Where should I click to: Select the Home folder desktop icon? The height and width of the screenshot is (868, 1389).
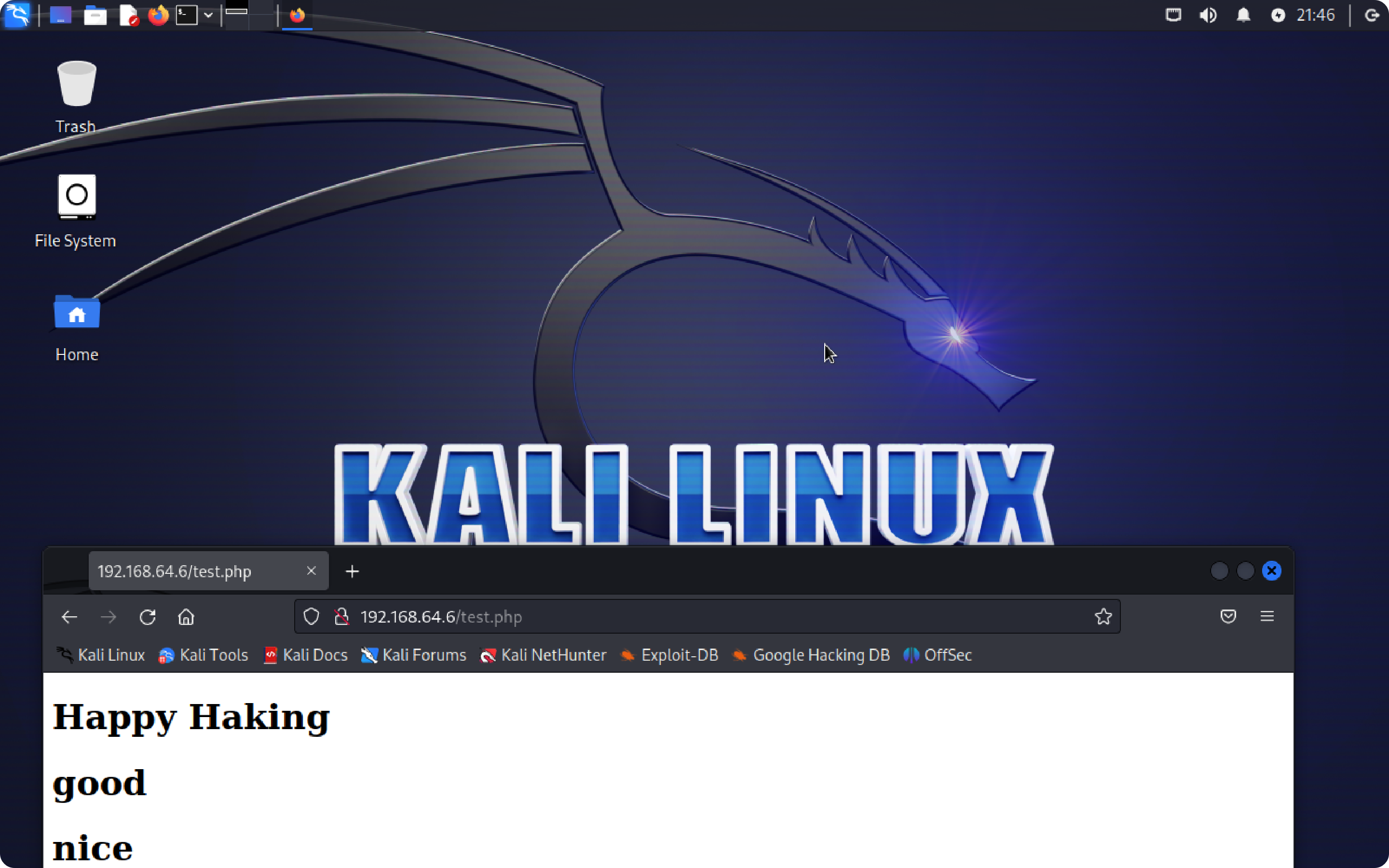(76, 327)
